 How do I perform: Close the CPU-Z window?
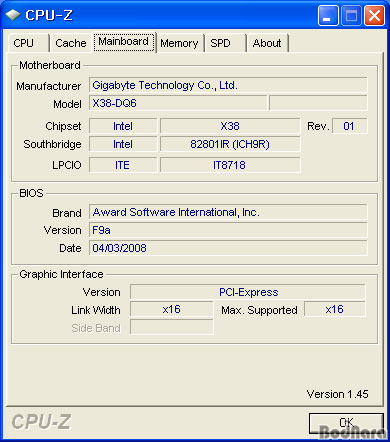[x=374, y=15]
